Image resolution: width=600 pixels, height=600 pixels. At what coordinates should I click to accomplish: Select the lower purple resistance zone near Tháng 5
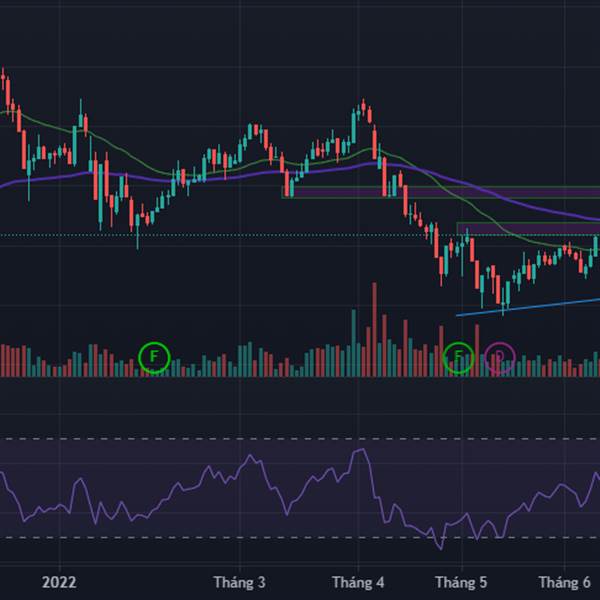coord(528,228)
